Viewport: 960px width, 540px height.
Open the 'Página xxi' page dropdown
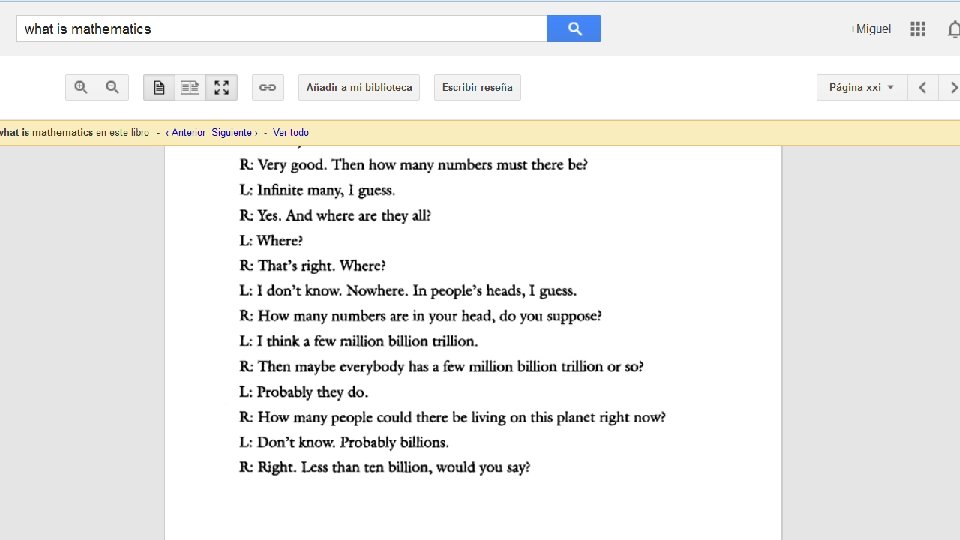pos(860,88)
